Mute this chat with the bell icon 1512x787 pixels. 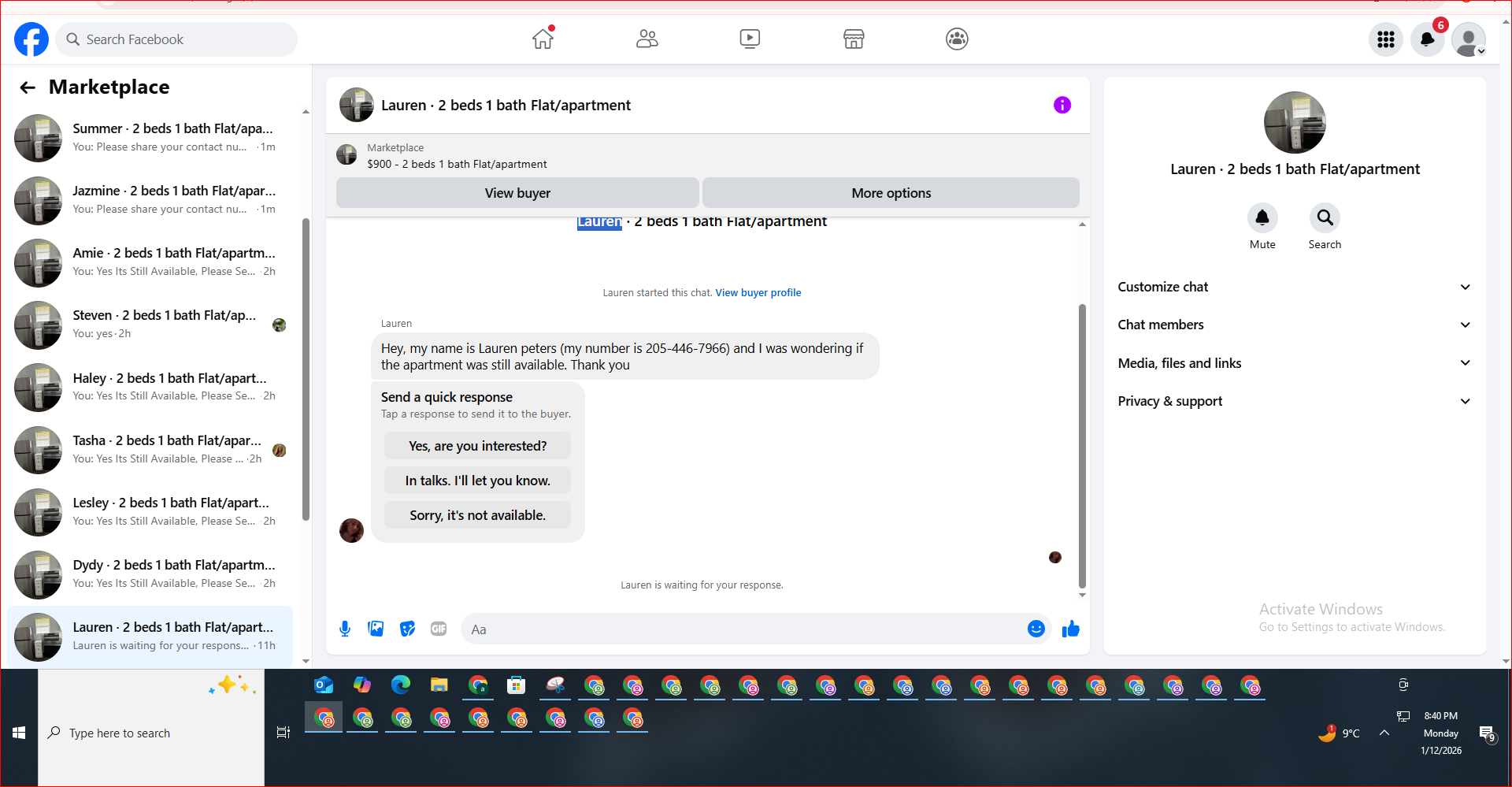[x=1262, y=217]
